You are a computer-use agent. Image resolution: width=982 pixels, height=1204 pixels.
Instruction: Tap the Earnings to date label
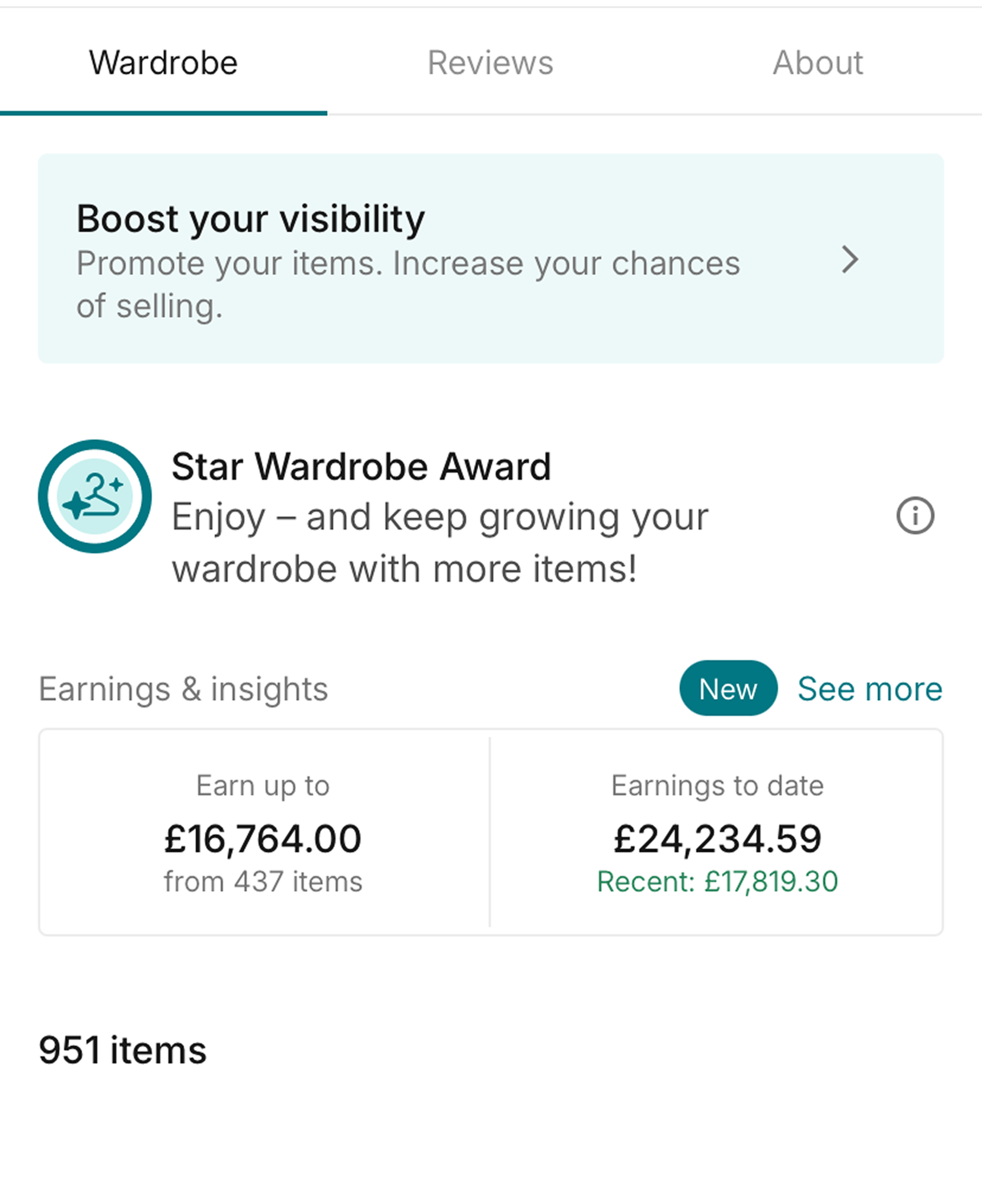[x=718, y=786]
